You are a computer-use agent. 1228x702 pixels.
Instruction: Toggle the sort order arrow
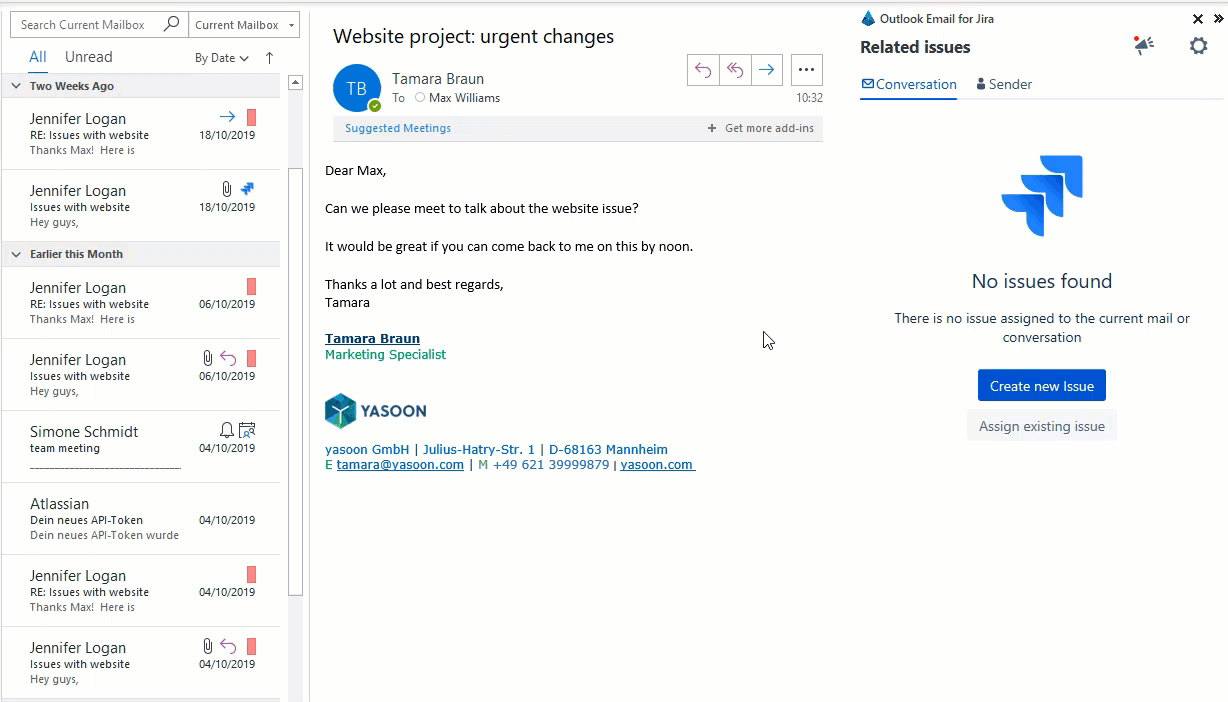[x=269, y=58]
